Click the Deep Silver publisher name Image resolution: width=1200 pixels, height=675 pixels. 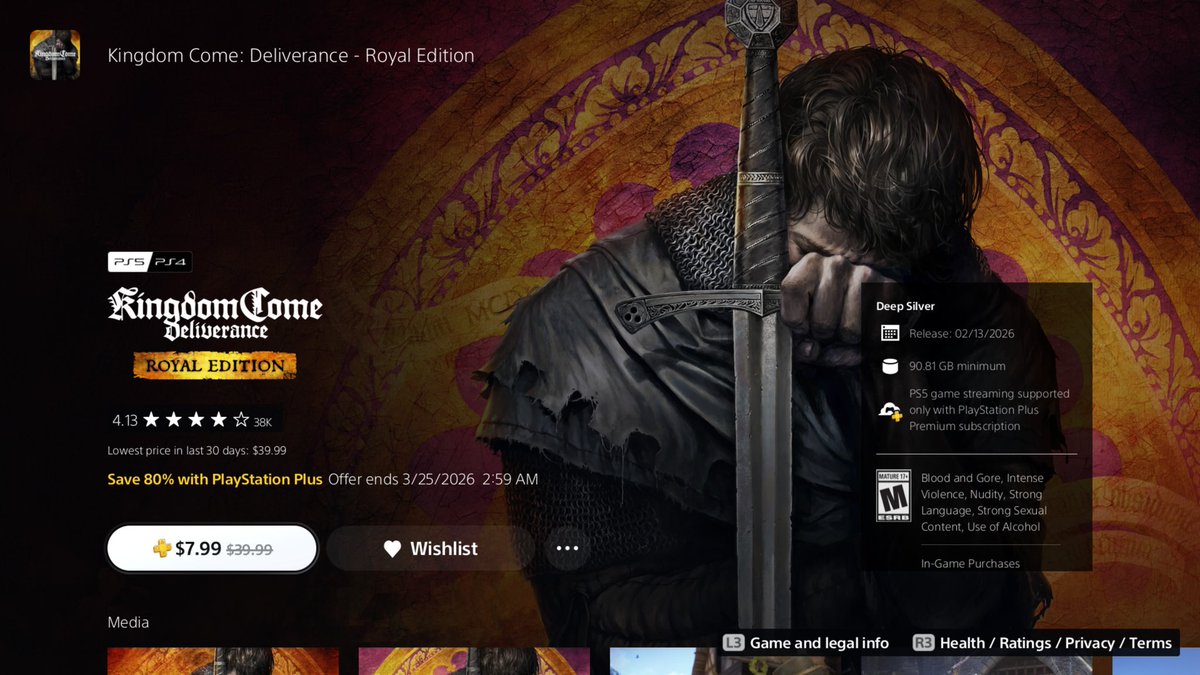click(905, 306)
